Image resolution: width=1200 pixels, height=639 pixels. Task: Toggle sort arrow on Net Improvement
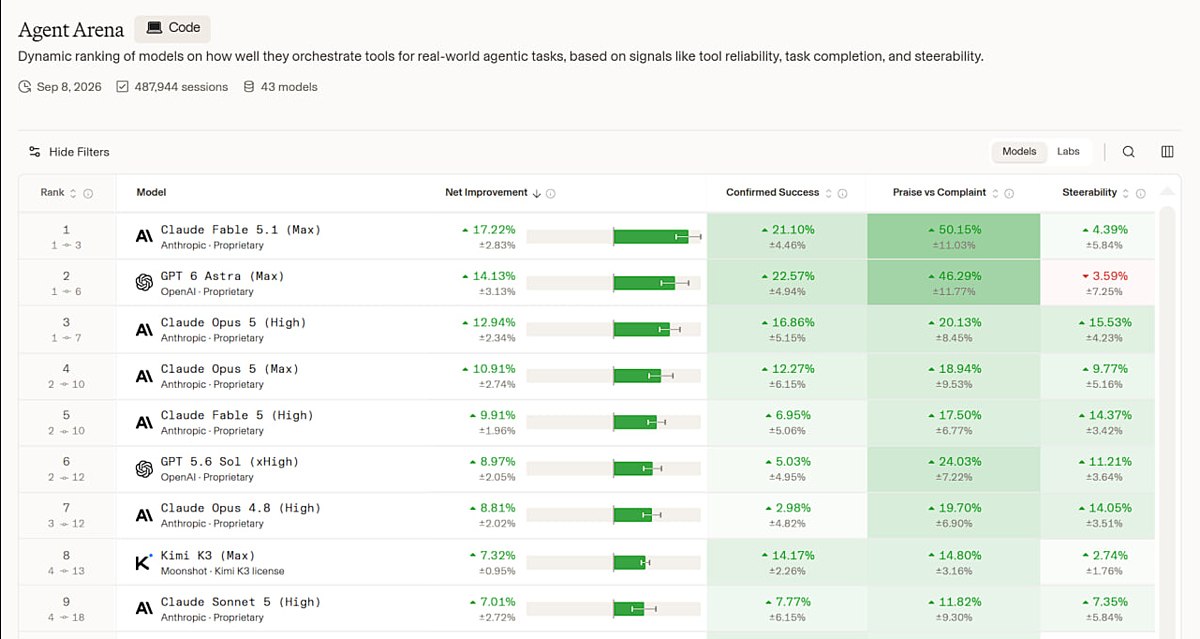(537, 193)
